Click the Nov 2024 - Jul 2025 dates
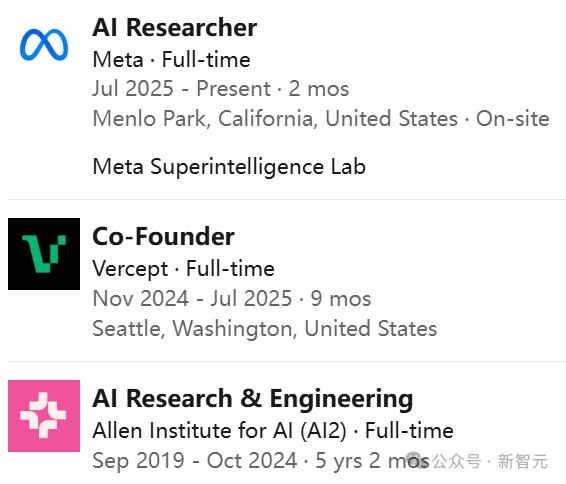The image size is (566, 484). coord(192,298)
